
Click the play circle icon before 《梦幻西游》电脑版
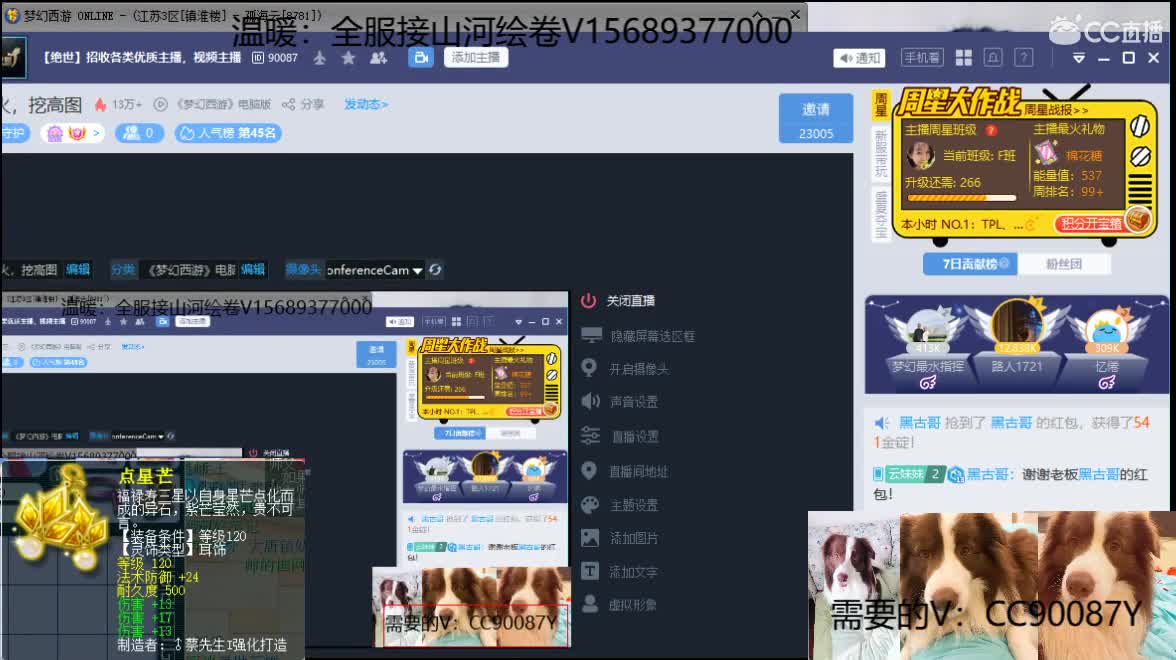point(160,104)
